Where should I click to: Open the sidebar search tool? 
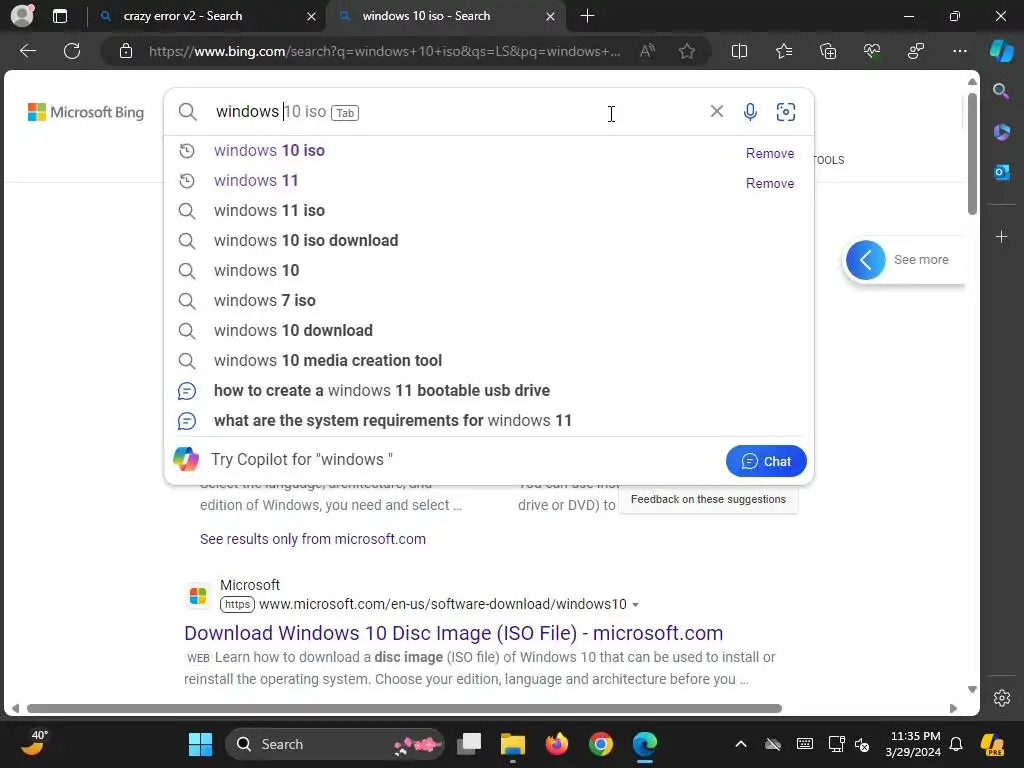point(1001,91)
